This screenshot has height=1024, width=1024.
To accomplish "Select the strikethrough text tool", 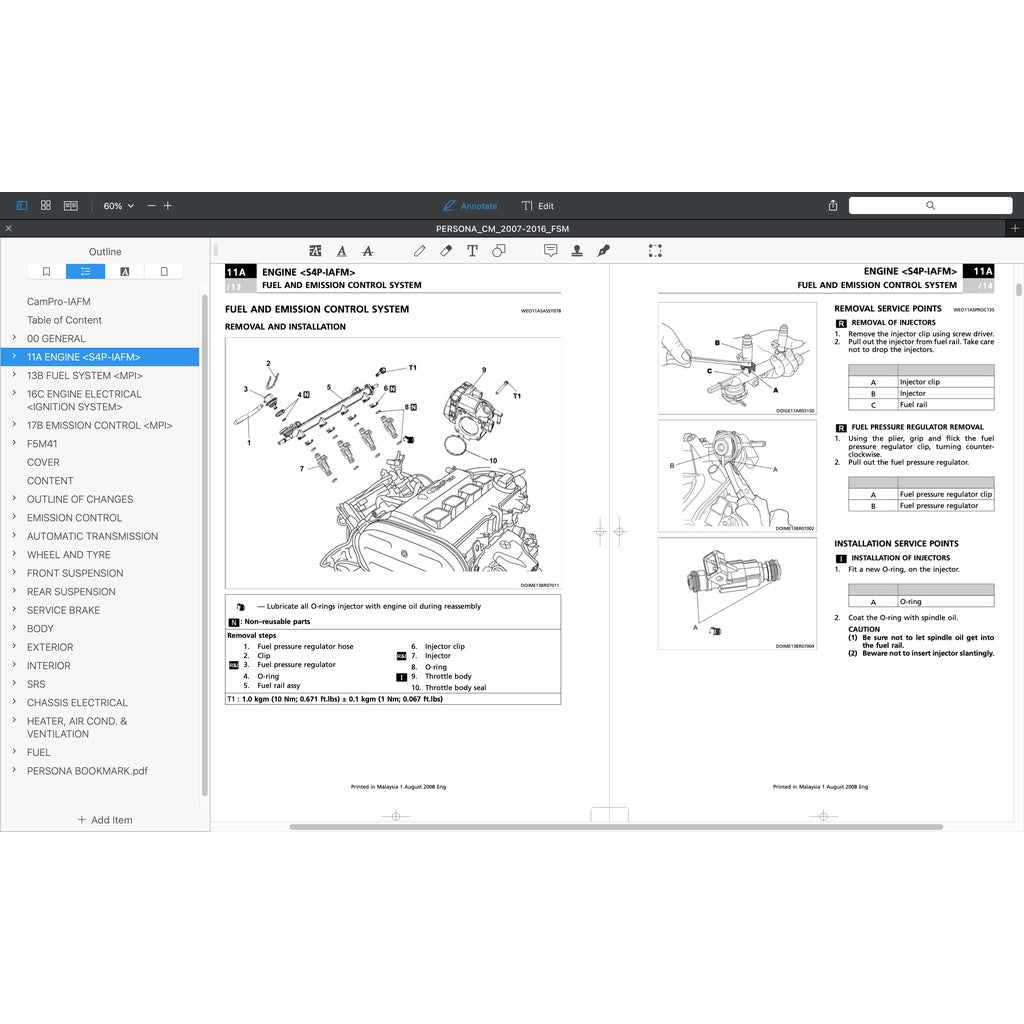I will coord(368,251).
